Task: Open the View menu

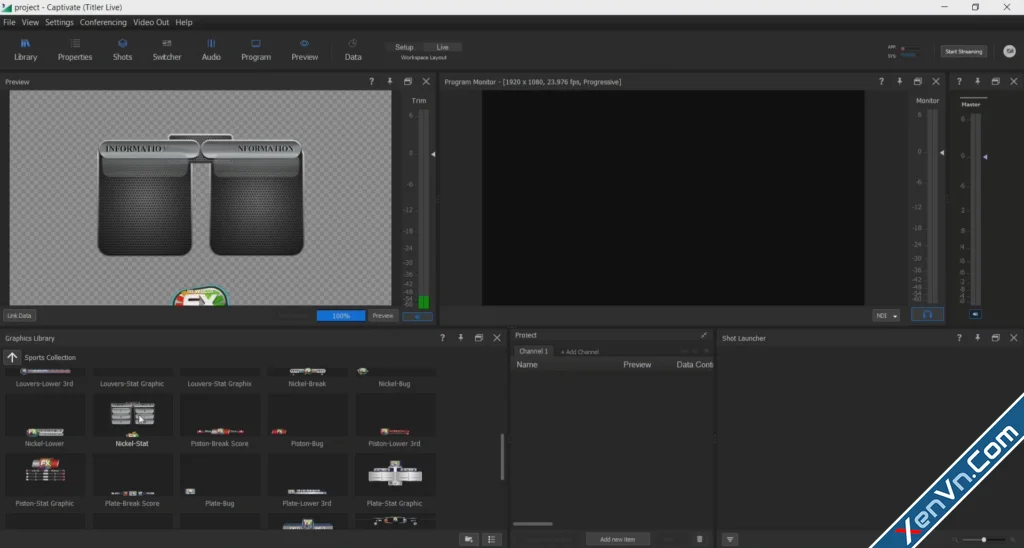Action: click(30, 22)
